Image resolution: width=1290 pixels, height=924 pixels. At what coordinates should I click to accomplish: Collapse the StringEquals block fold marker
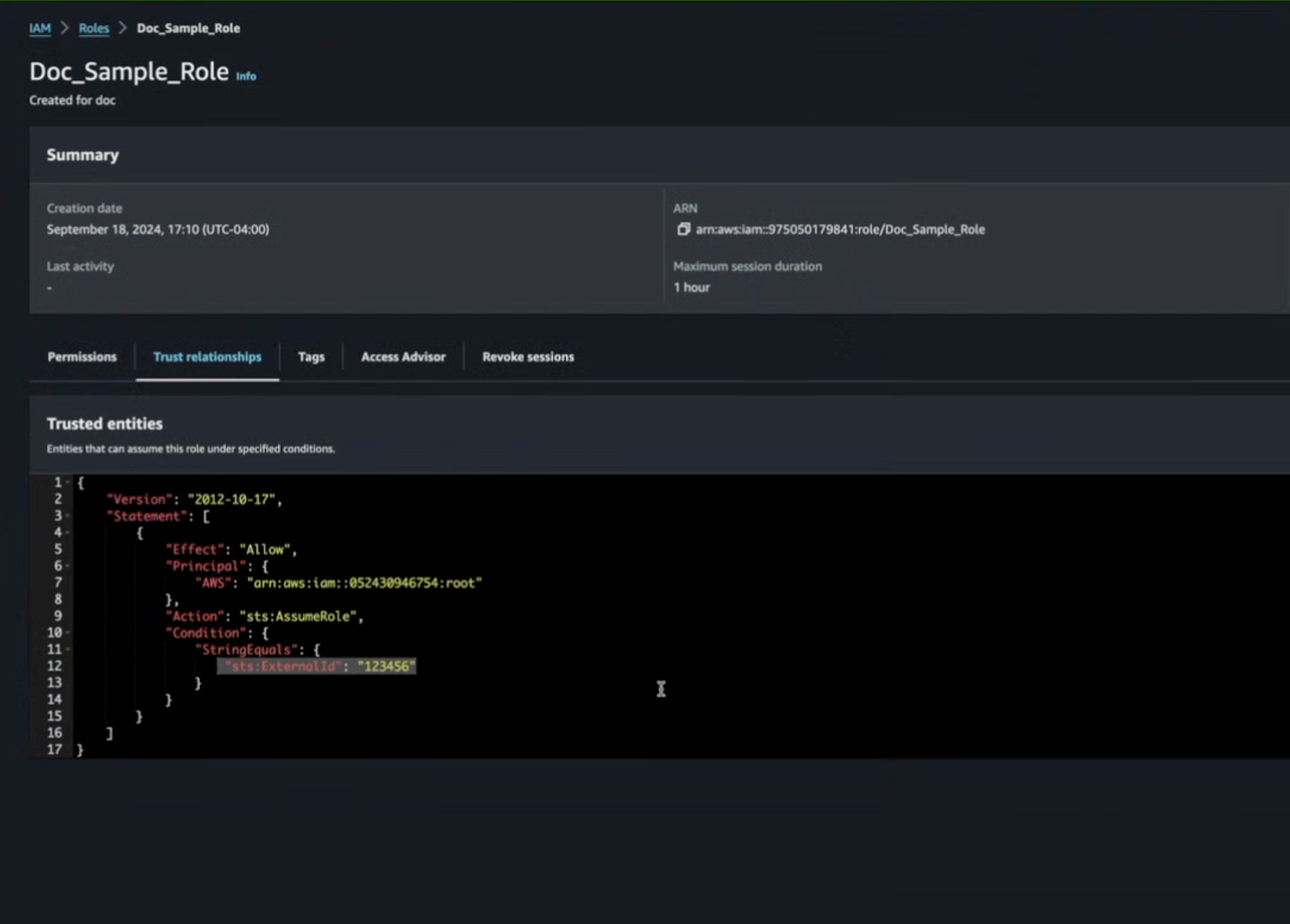pos(68,650)
